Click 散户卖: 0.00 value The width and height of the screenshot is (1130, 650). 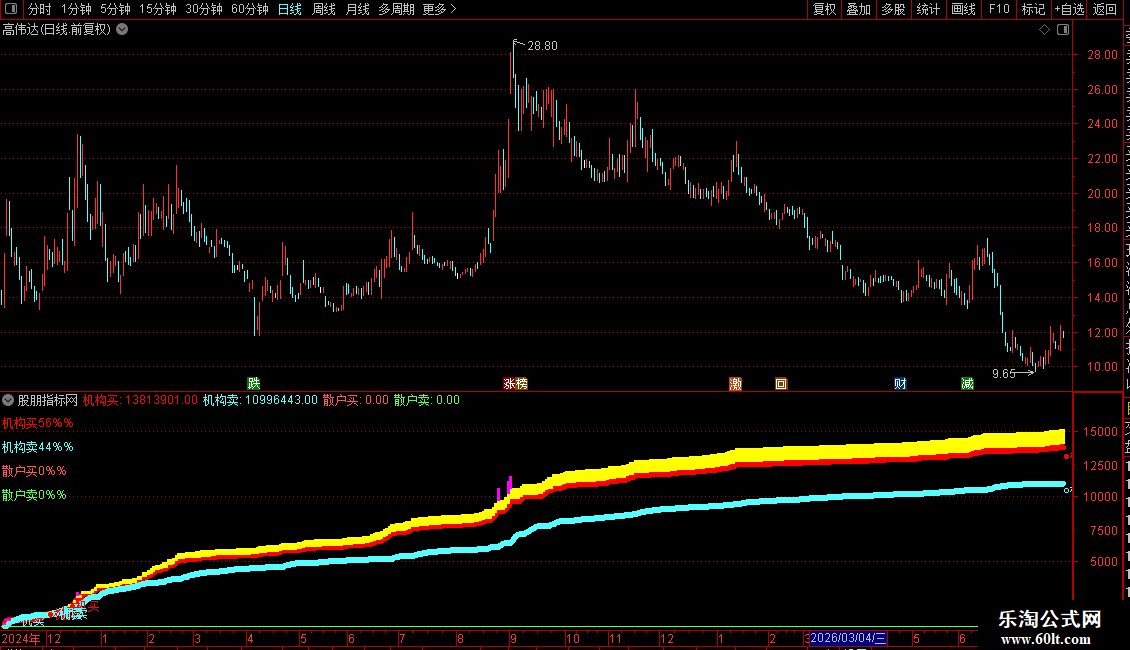(427, 400)
